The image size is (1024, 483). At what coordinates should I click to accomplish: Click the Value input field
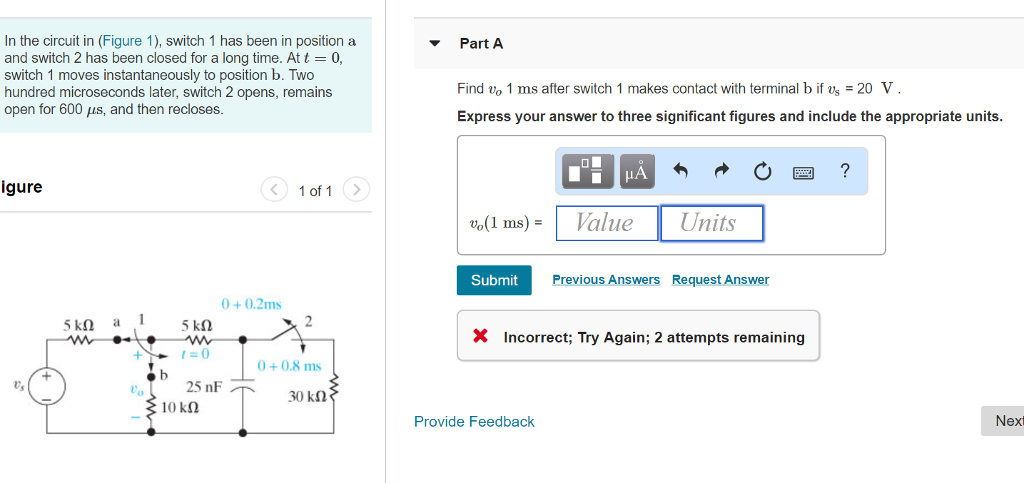[x=607, y=223]
